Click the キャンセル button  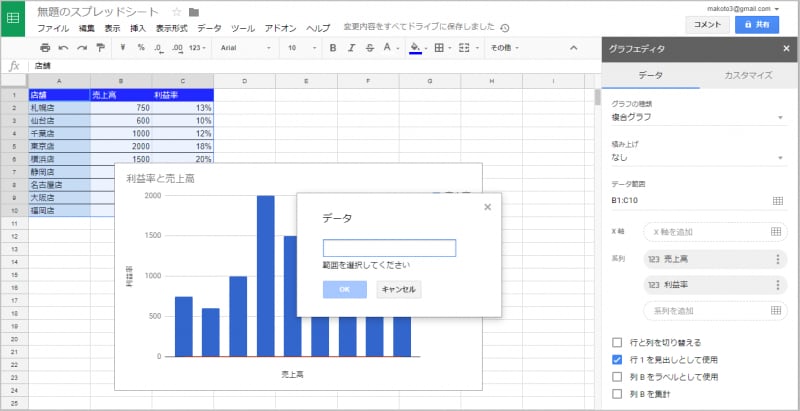pos(398,290)
